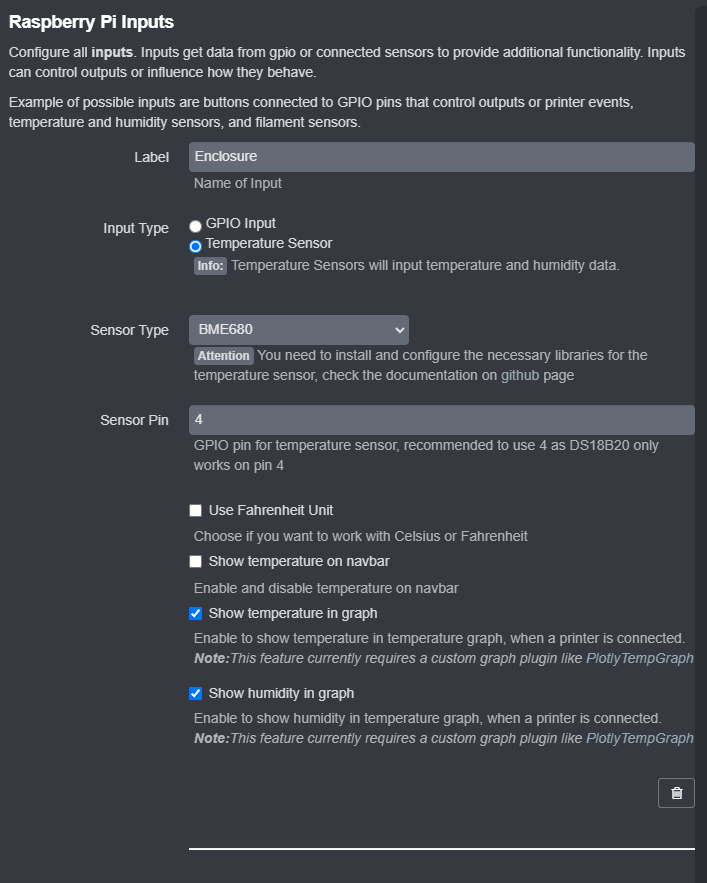Click the Sensor Pin input field
This screenshot has height=883, width=707.
[441, 420]
